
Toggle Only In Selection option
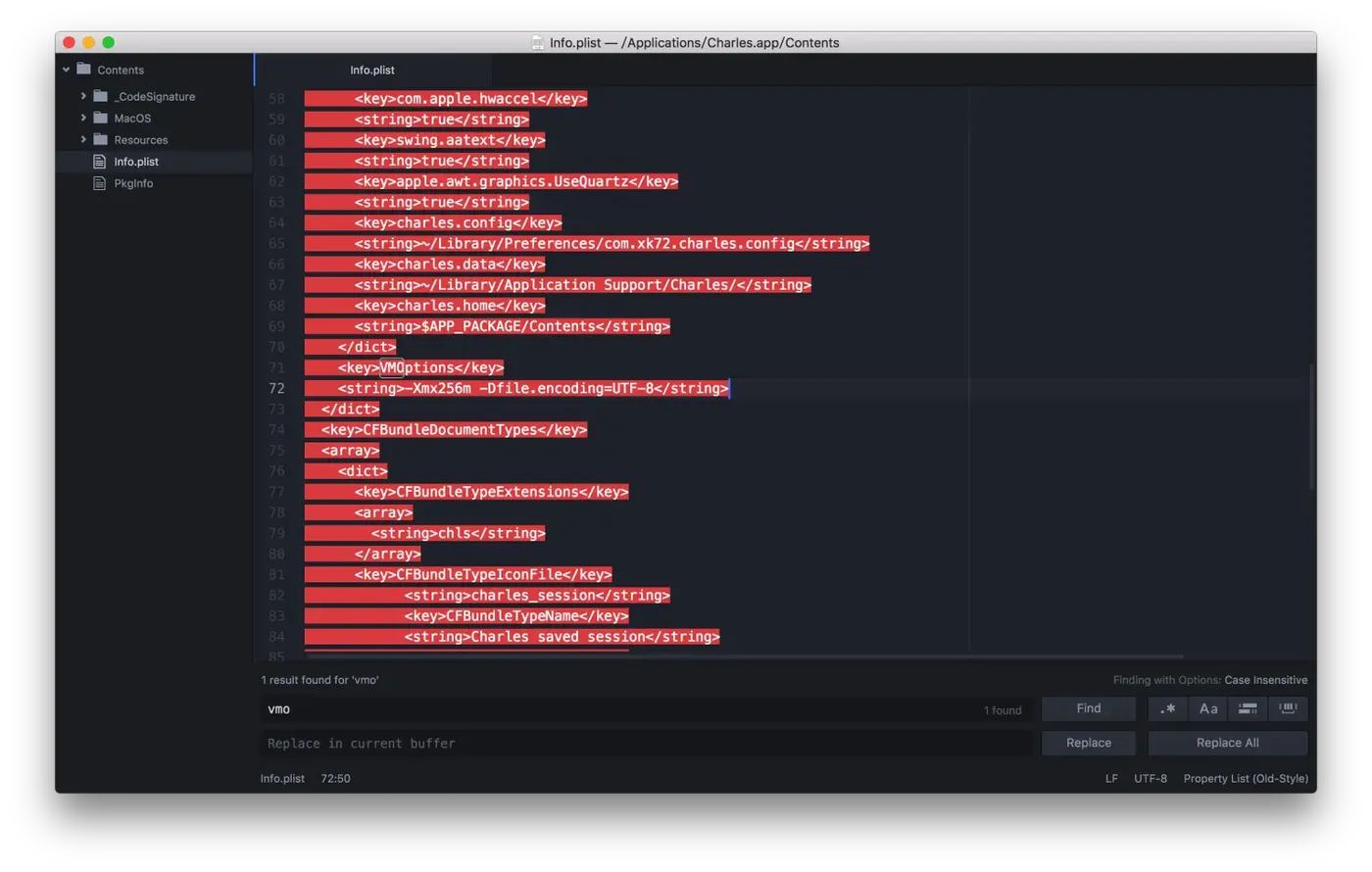pos(1248,708)
